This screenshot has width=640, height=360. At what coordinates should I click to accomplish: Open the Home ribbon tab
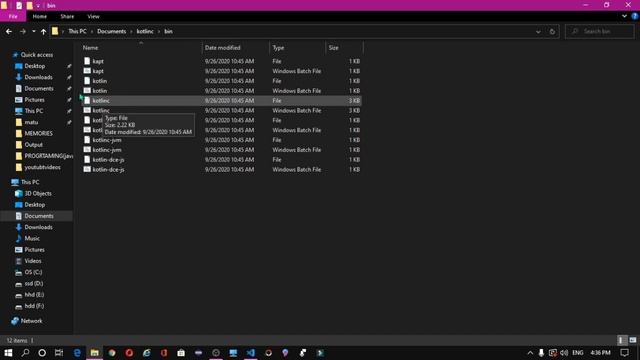coord(40,16)
